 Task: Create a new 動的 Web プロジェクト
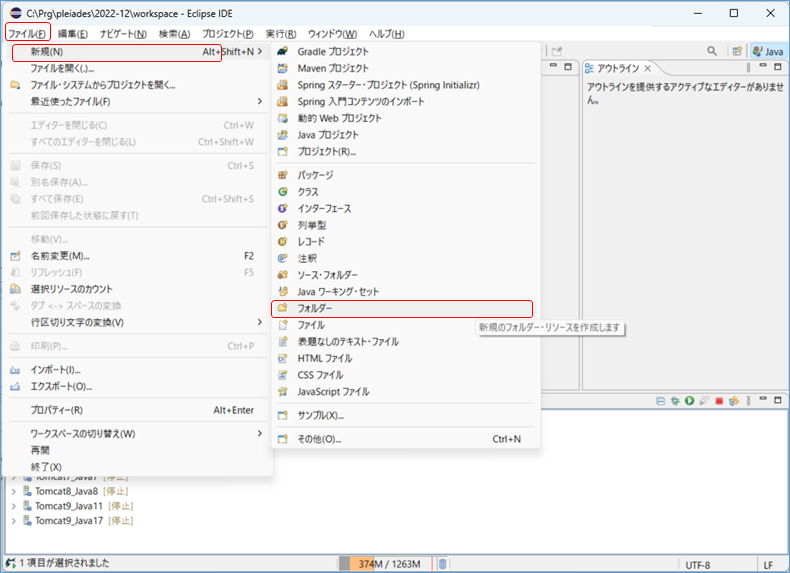405,118
